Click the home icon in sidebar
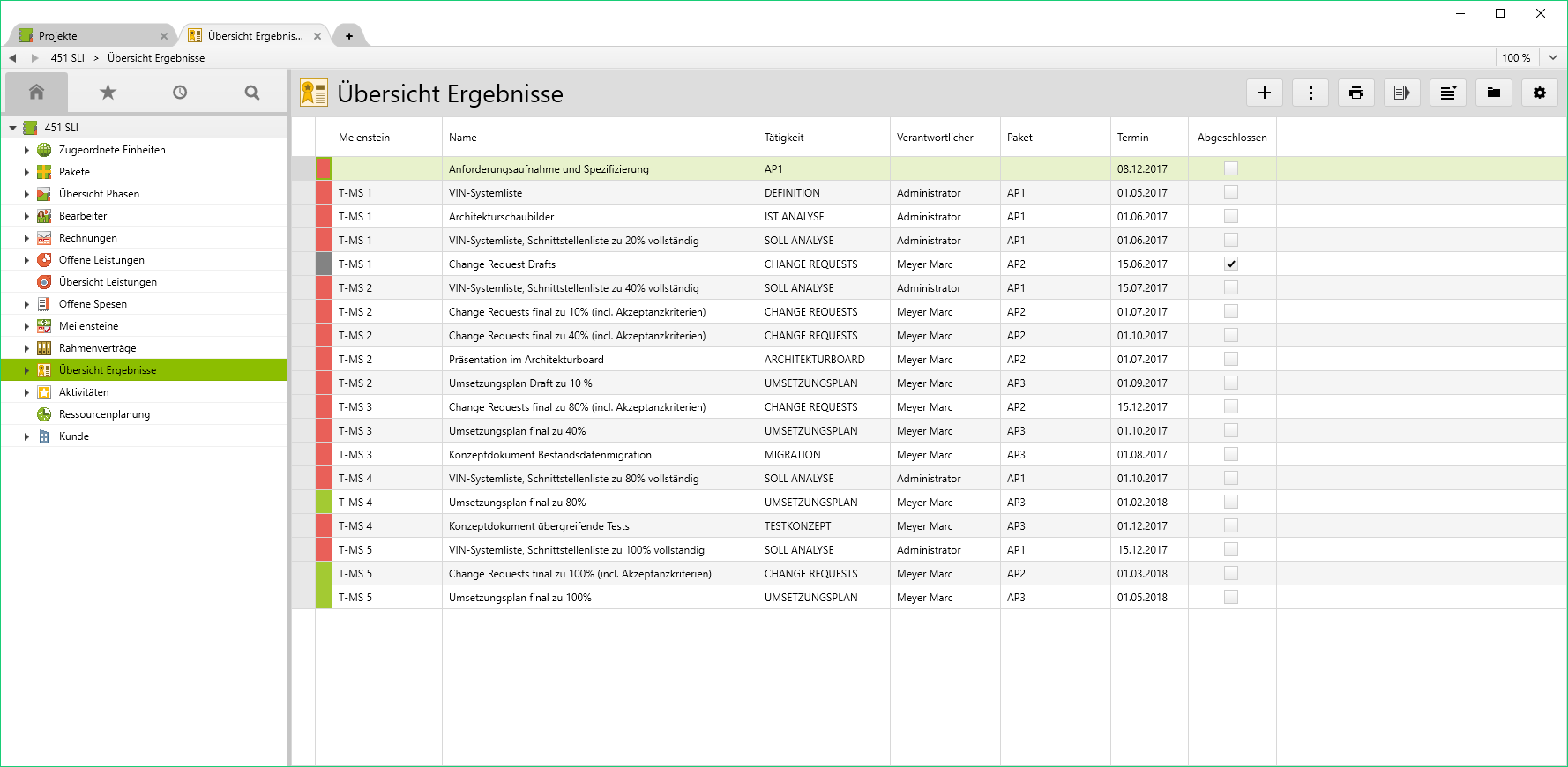Viewport: 1568px width, 767px height. 36,92
